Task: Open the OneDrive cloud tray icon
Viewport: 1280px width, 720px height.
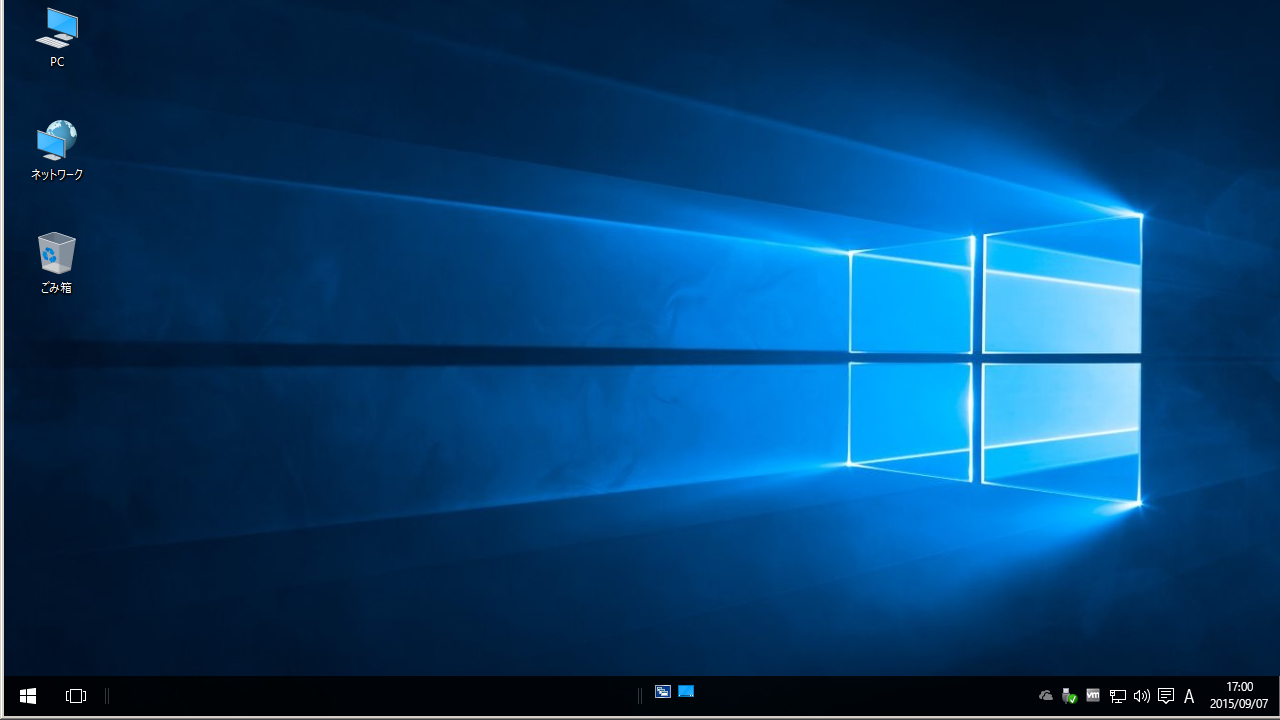Action: (x=1046, y=696)
